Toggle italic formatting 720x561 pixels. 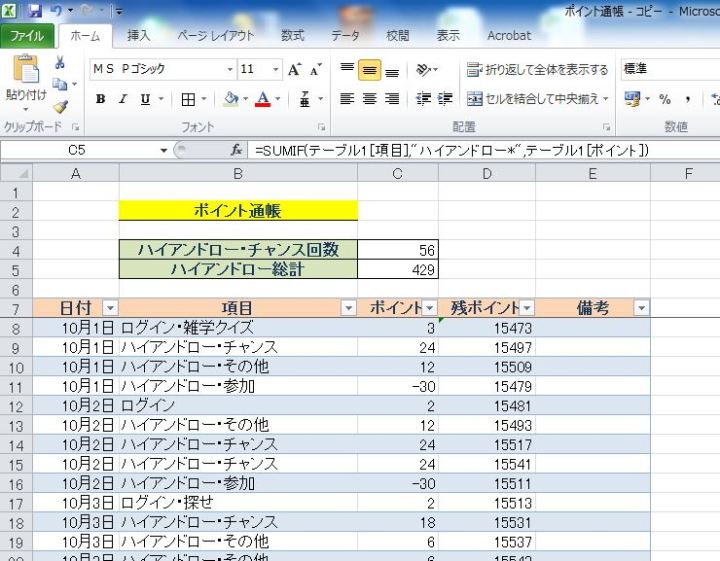(x=123, y=99)
